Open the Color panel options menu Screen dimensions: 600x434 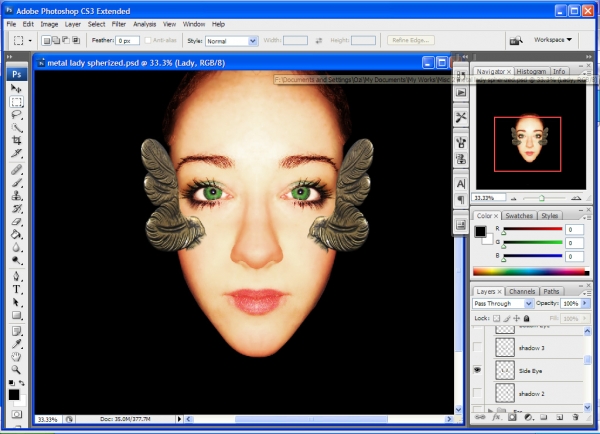pos(587,217)
